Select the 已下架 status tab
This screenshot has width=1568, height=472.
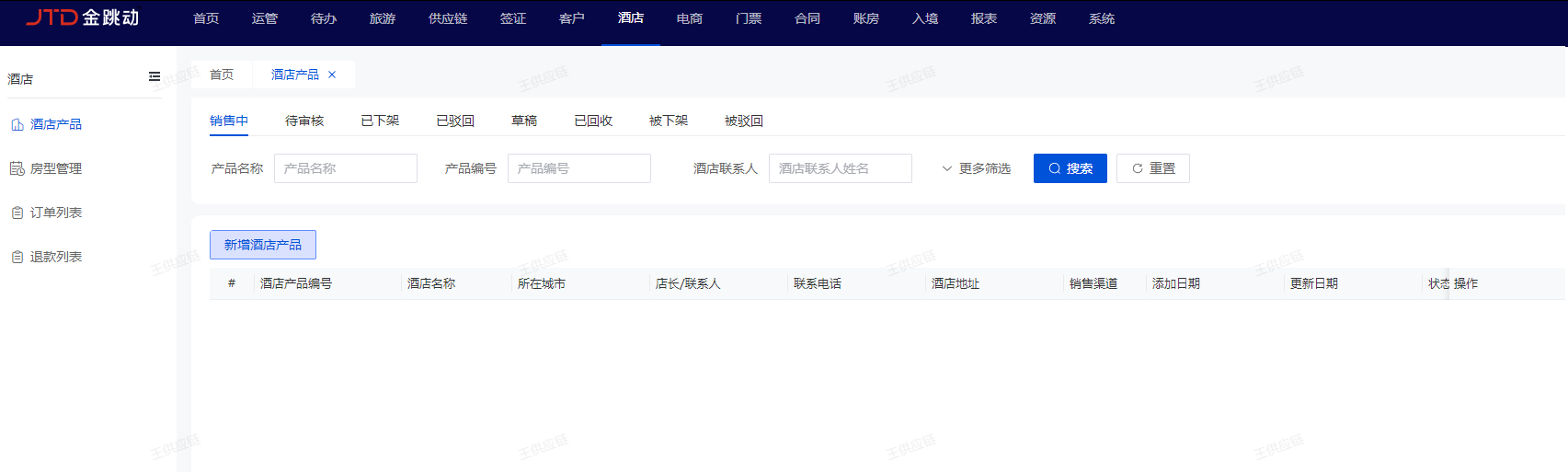[380, 121]
